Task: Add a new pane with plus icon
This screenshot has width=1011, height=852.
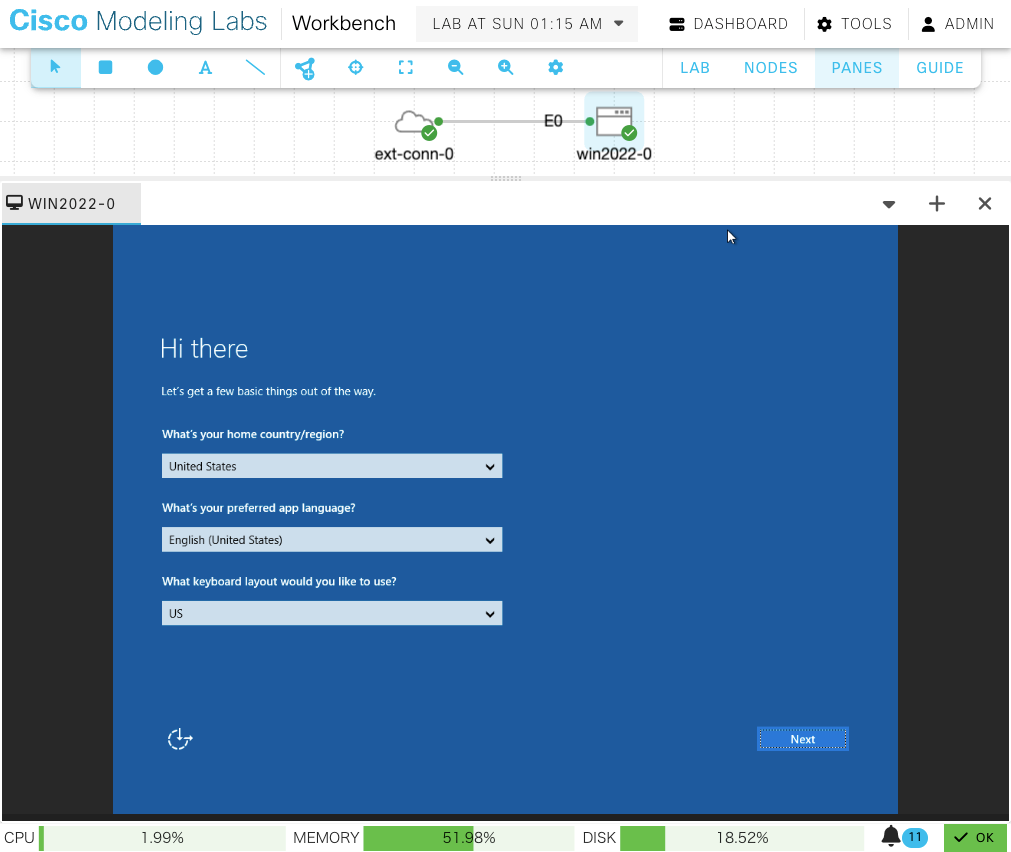Action: [937, 204]
